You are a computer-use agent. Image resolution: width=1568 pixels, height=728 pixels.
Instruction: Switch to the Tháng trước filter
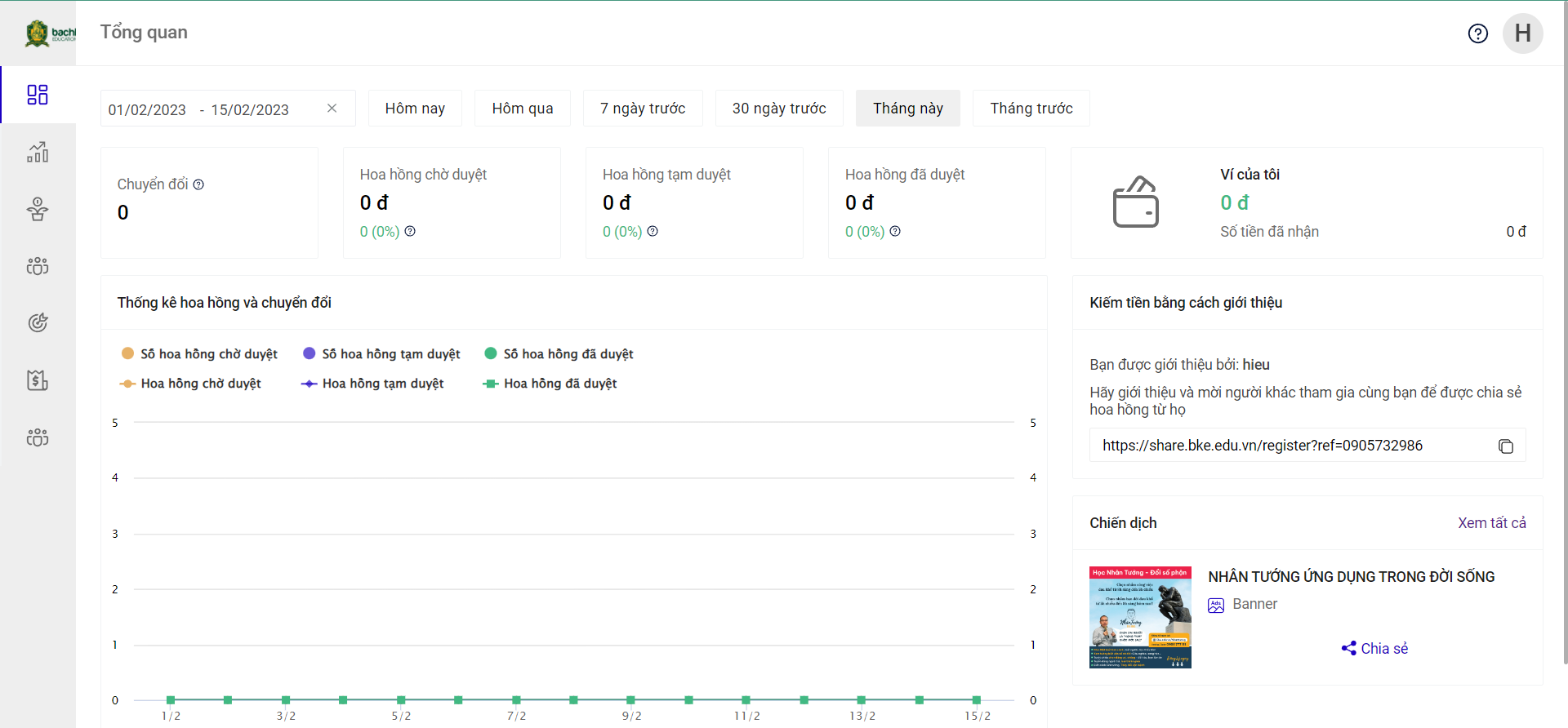click(1031, 109)
